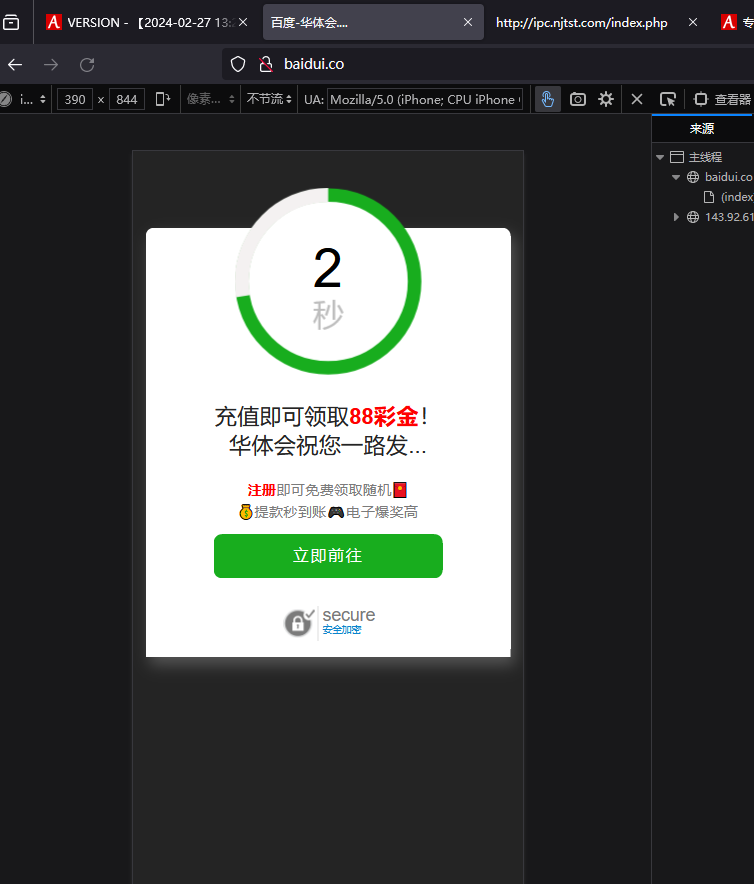The height and width of the screenshot is (884, 754).
Task: Reload the page with refresh icon
Action: [x=87, y=65]
